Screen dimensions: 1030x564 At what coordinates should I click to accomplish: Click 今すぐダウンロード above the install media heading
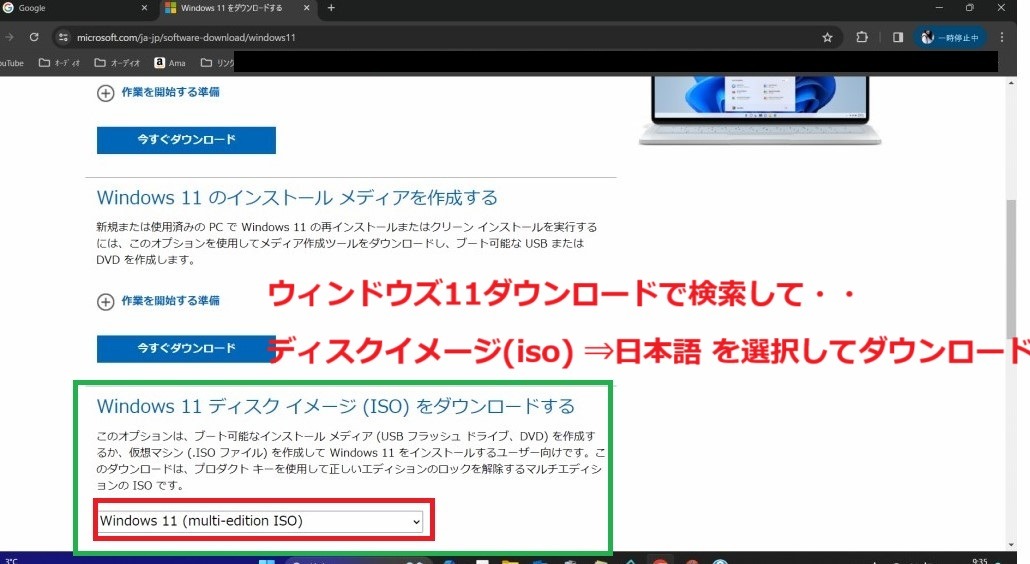(186, 140)
